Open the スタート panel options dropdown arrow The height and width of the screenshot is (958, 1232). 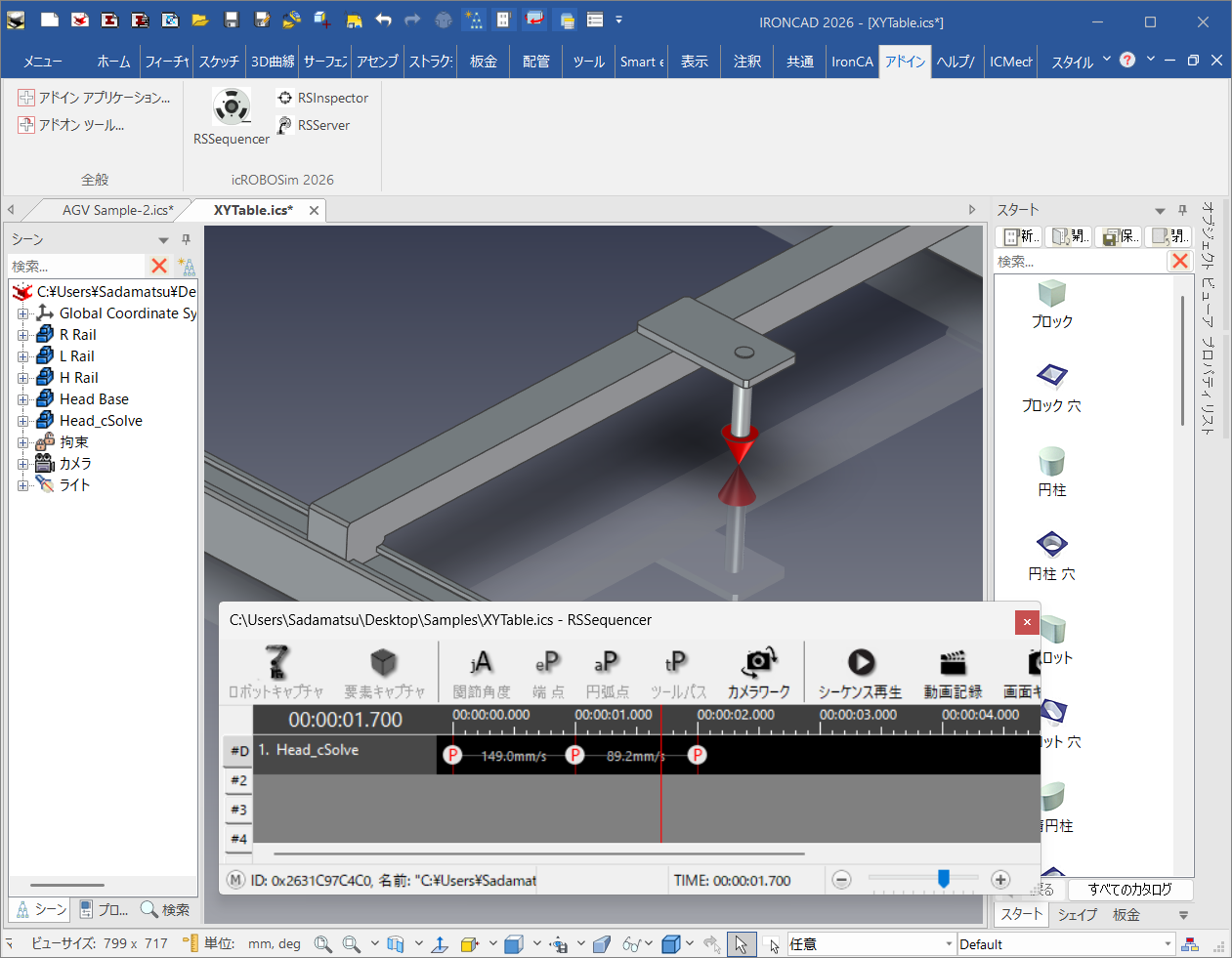(x=1160, y=211)
